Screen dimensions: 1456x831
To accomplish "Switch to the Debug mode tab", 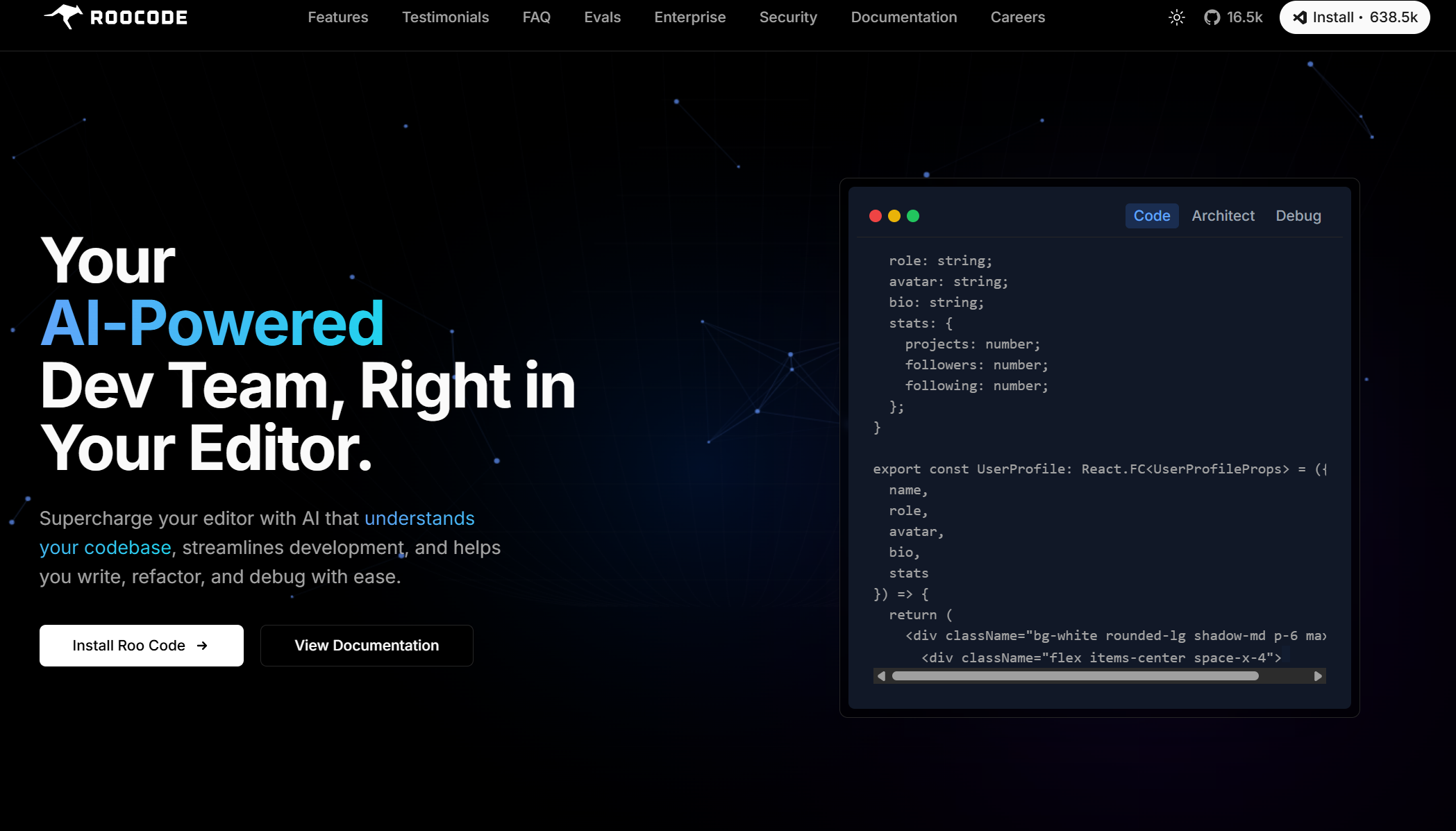I will 1298,216.
